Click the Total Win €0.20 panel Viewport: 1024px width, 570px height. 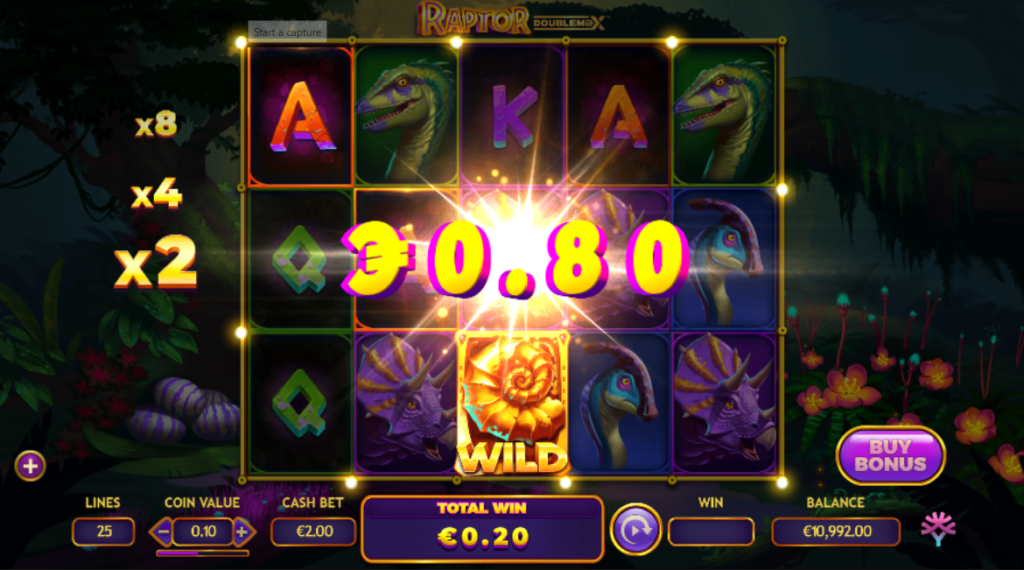[483, 528]
